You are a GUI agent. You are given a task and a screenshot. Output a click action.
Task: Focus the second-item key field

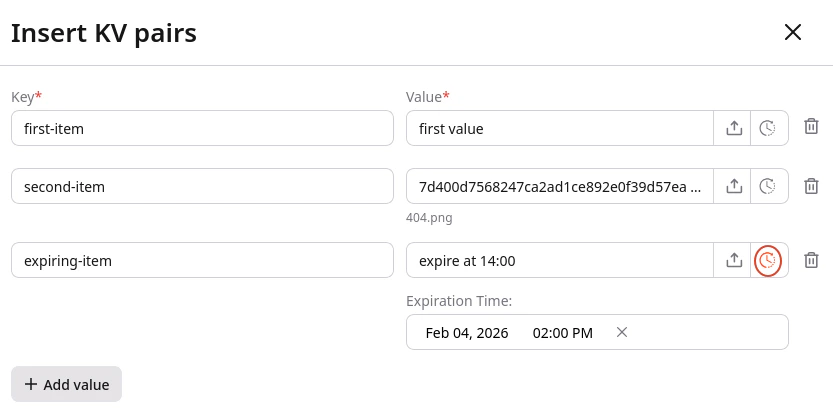point(202,186)
